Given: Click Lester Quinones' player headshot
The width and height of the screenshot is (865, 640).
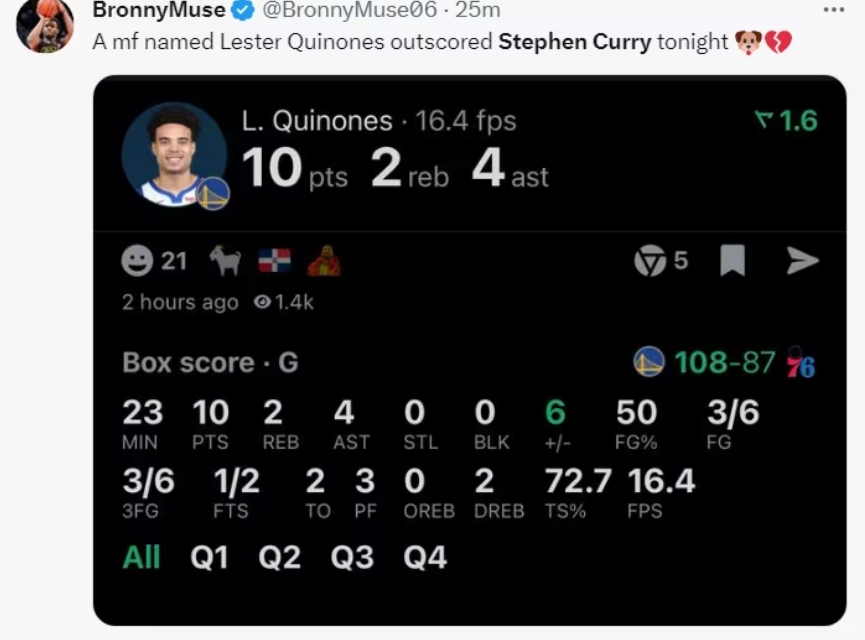Looking at the screenshot, I should [173, 155].
